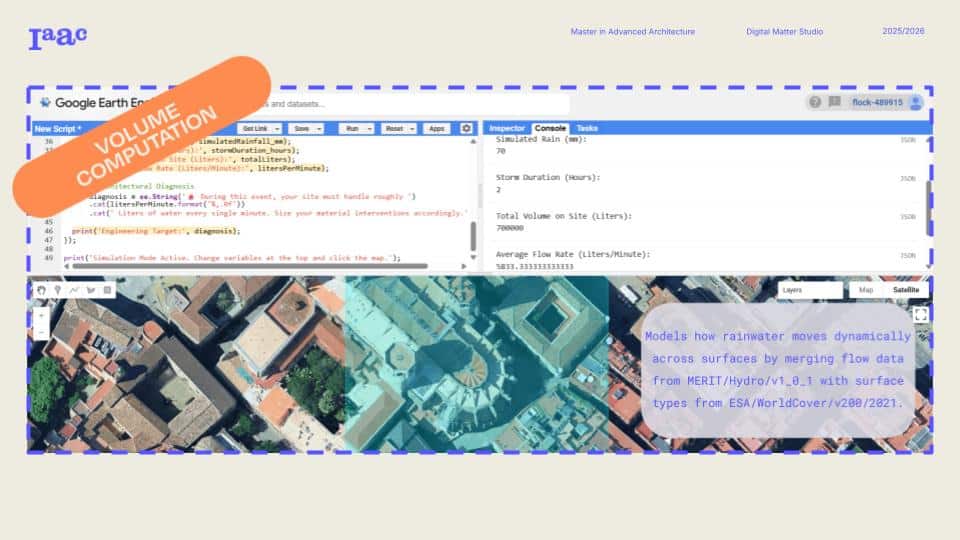
Task: Open the help question mark icon
Action: 815,102
